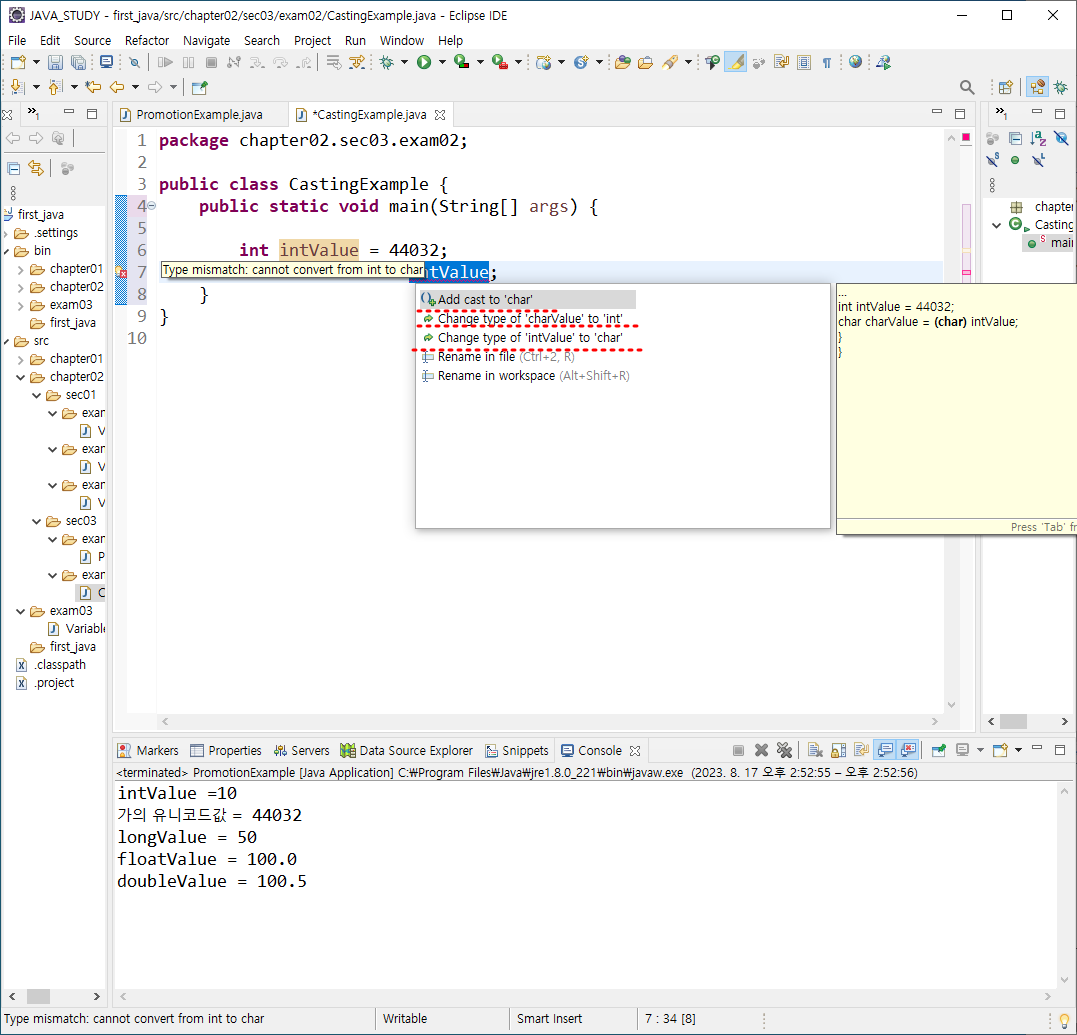The height and width of the screenshot is (1035, 1077).
Task: Click Next Annotation down-arrow icon
Action: (x=17, y=87)
